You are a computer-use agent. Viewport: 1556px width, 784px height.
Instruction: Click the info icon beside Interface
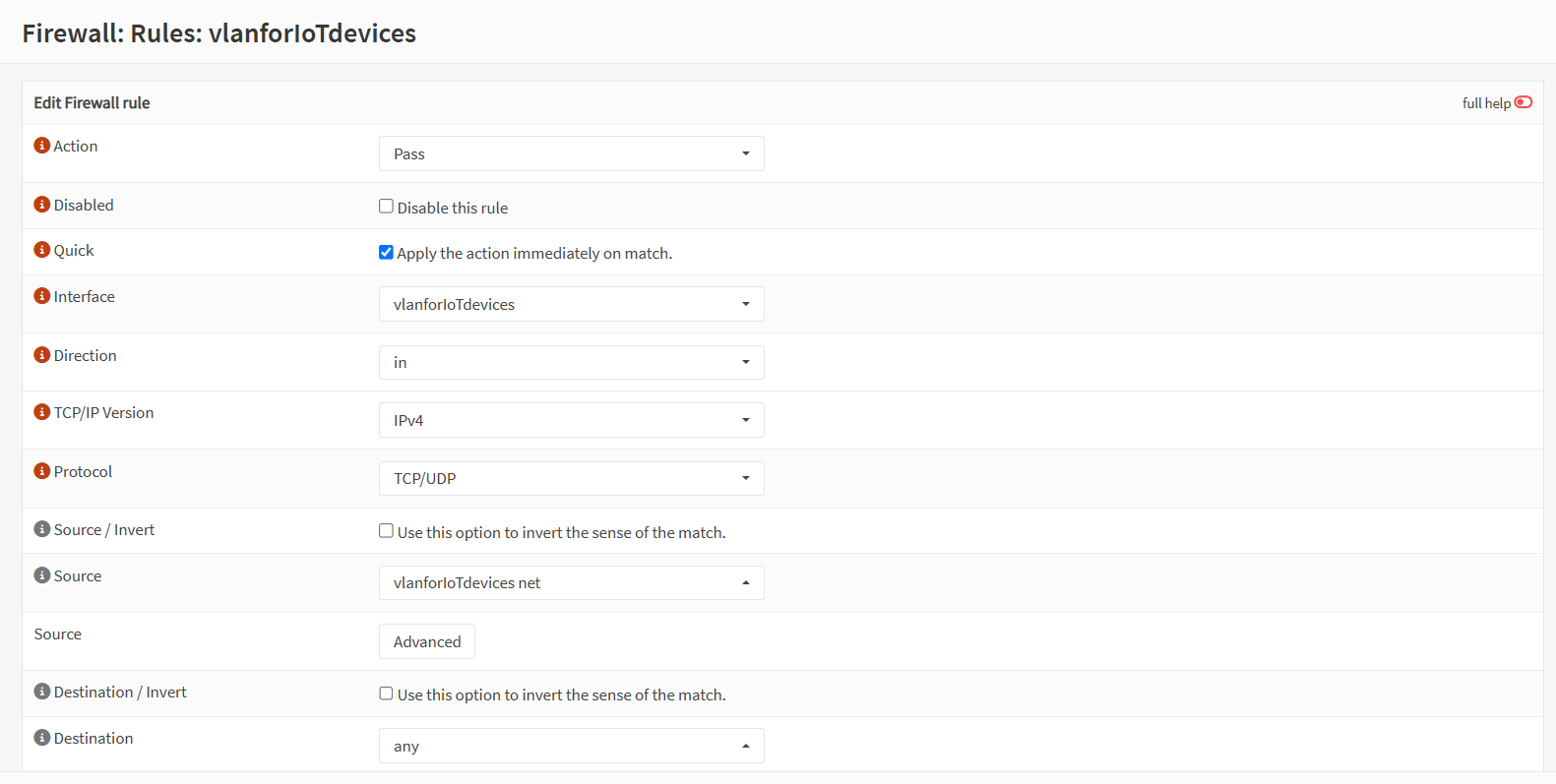tap(41, 296)
